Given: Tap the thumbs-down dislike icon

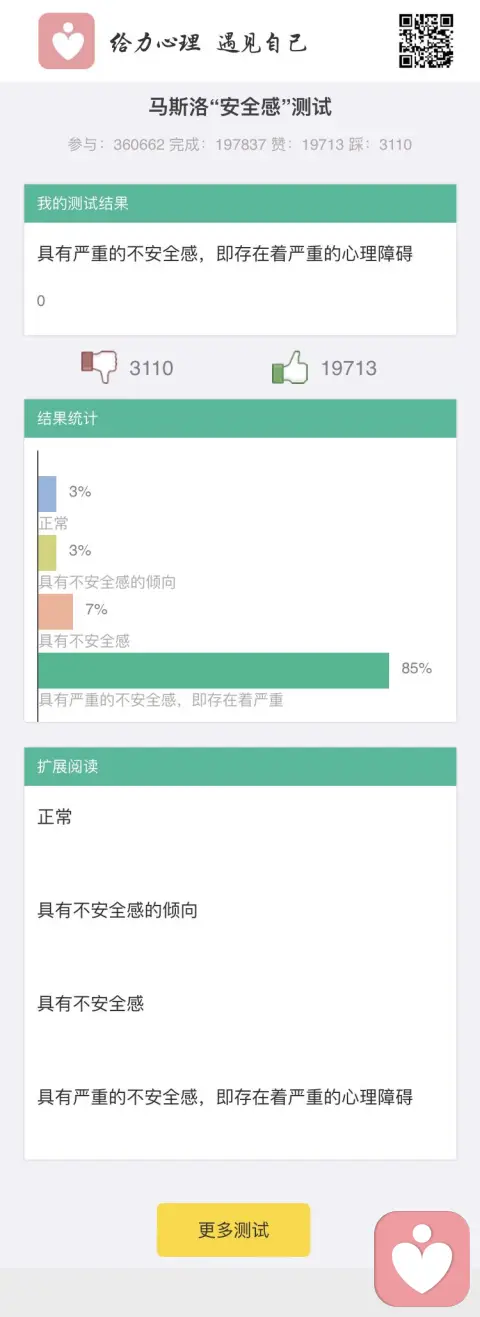Looking at the screenshot, I should (99, 367).
